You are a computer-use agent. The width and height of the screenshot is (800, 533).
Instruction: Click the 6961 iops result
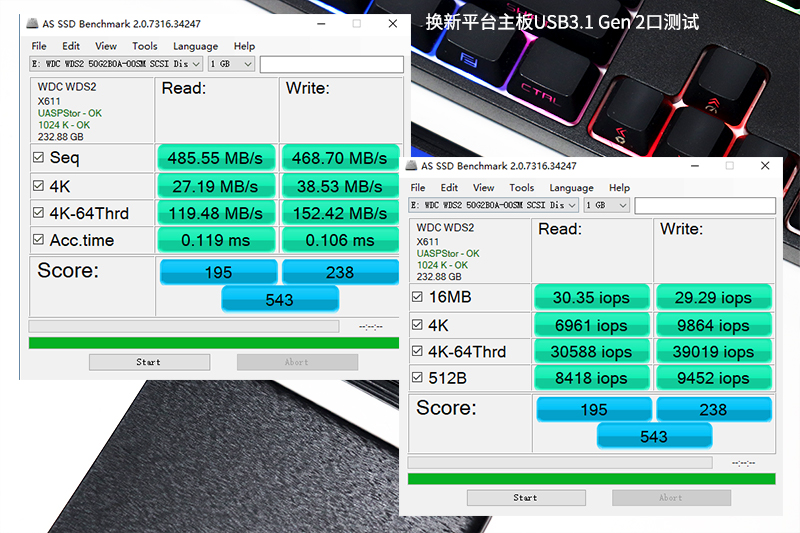pyautogui.click(x=592, y=325)
